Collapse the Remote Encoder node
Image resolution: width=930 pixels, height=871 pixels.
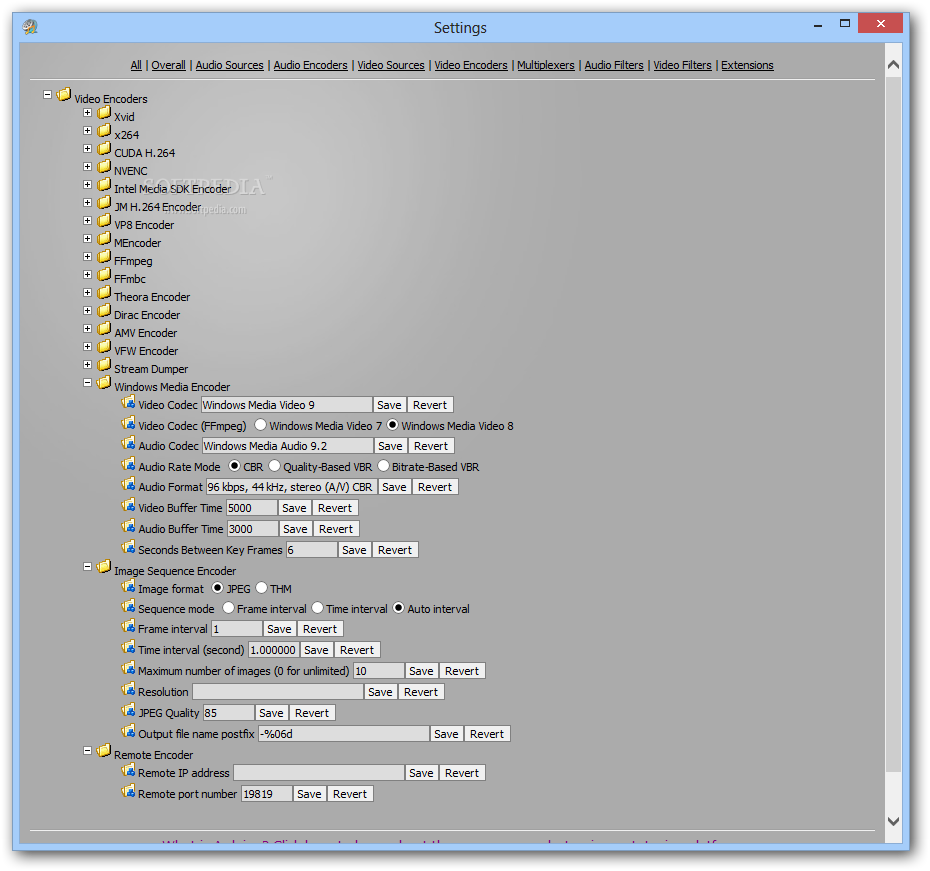coord(88,751)
